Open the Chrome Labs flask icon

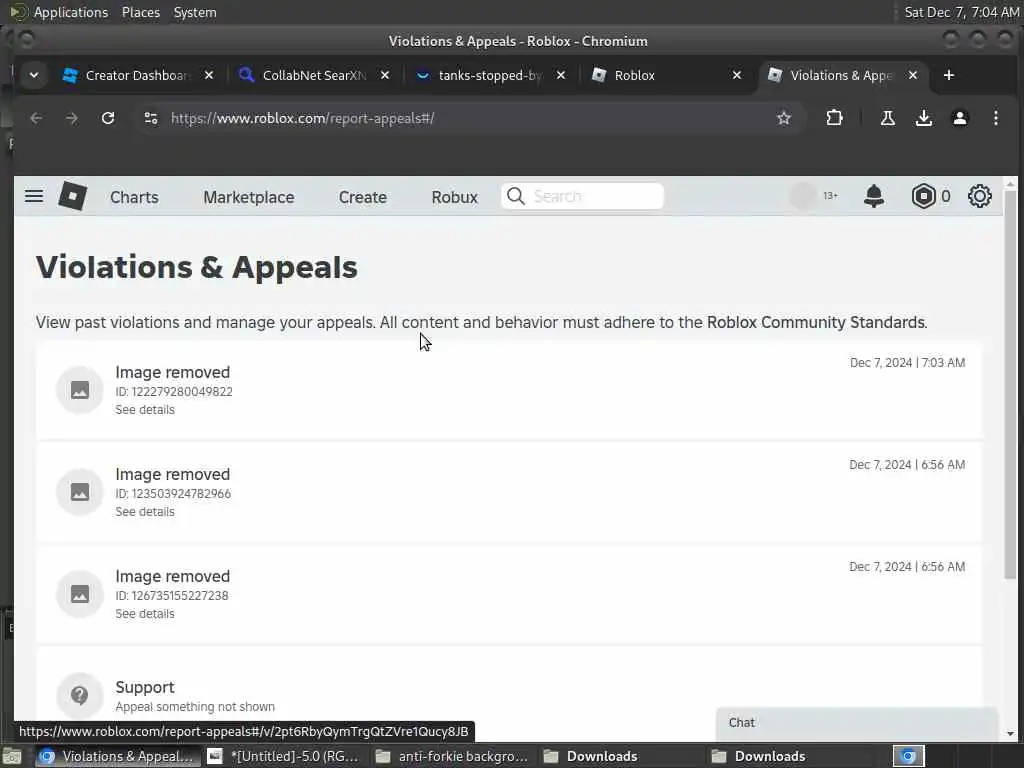click(x=888, y=118)
